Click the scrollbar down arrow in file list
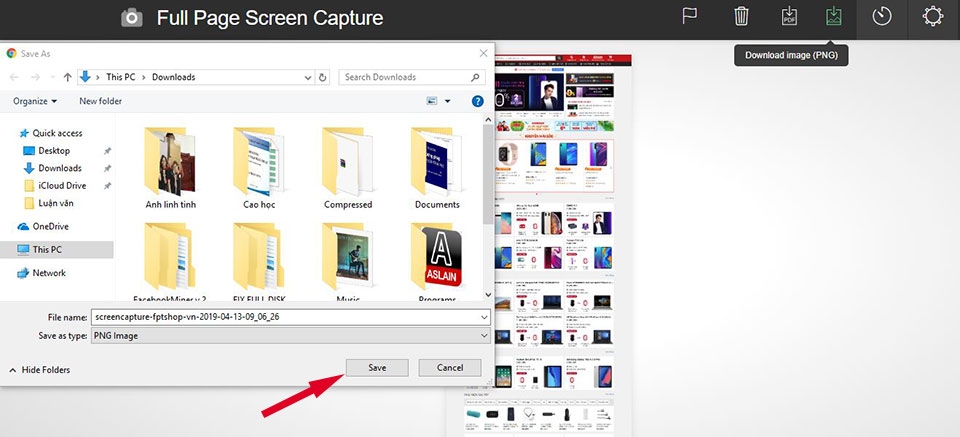This screenshot has width=960, height=437. [488, 294]
